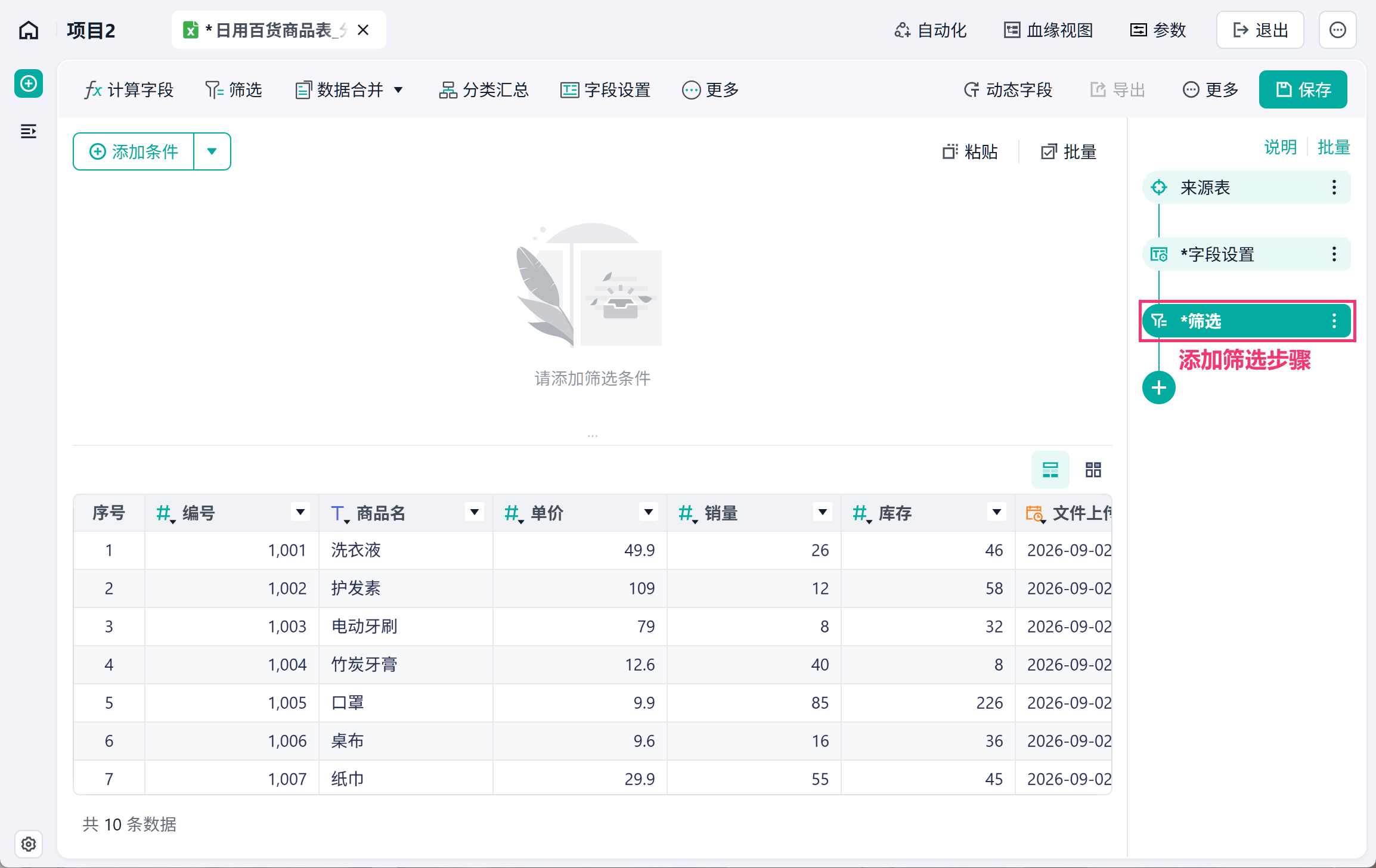The height and width of the screenshot is (868, 1376).
Task: Click the green add-new plus icon in sidebar
Action: 29,83
